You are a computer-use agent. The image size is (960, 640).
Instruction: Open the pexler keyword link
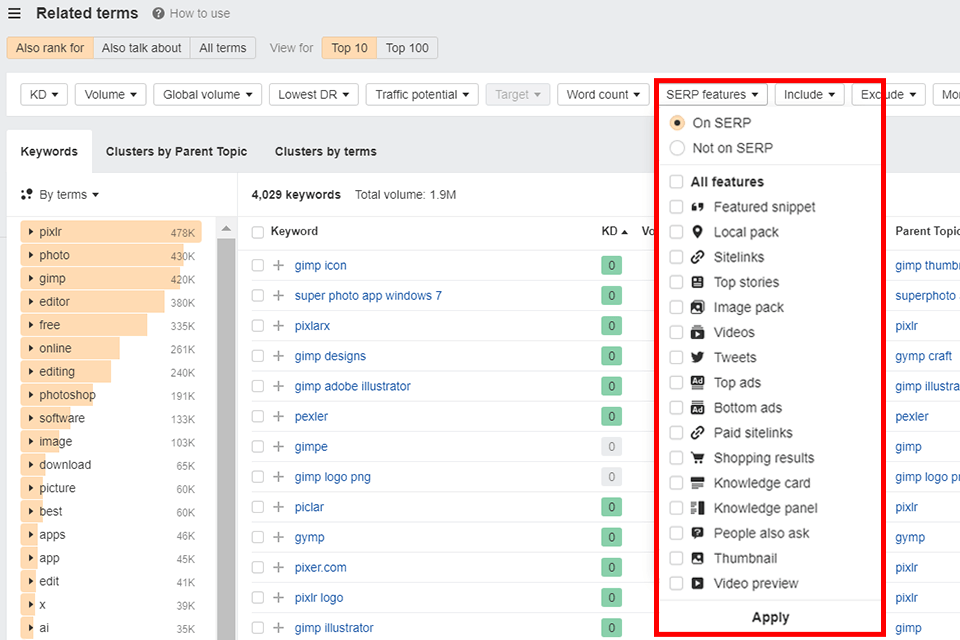(311, 416)
